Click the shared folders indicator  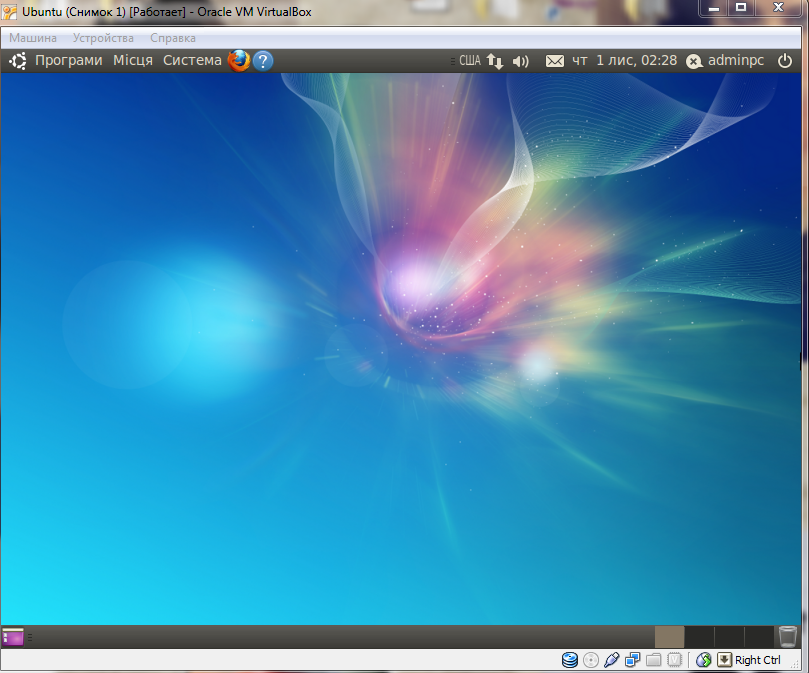click(654, 660)
